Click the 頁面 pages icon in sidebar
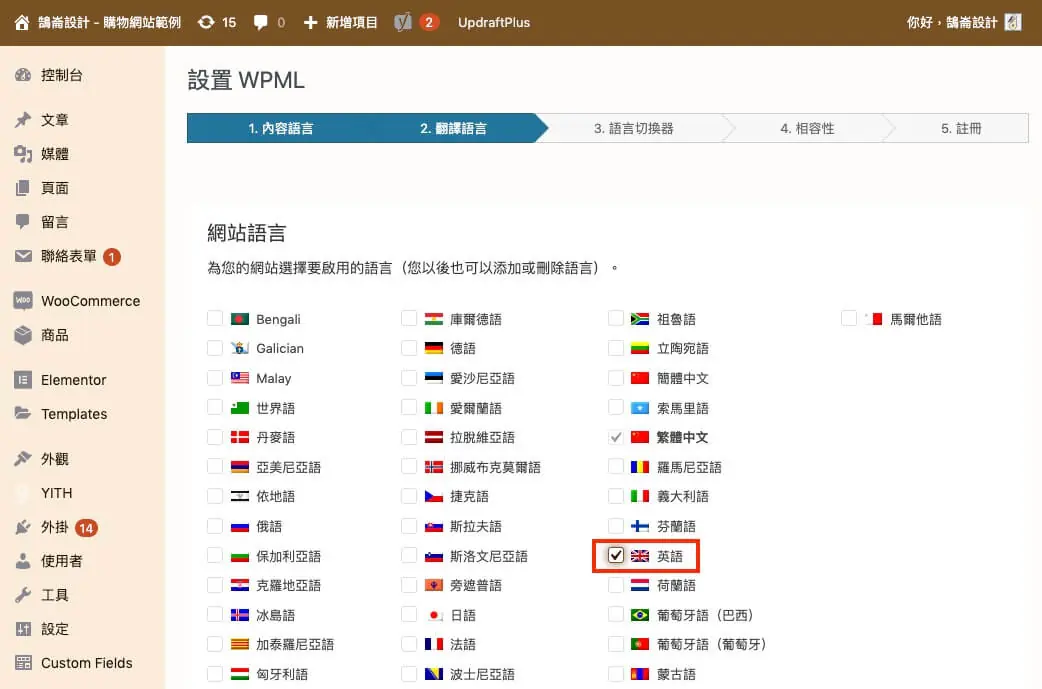The width and height of the screenshot is (1042, 689). tap(23, 188)
